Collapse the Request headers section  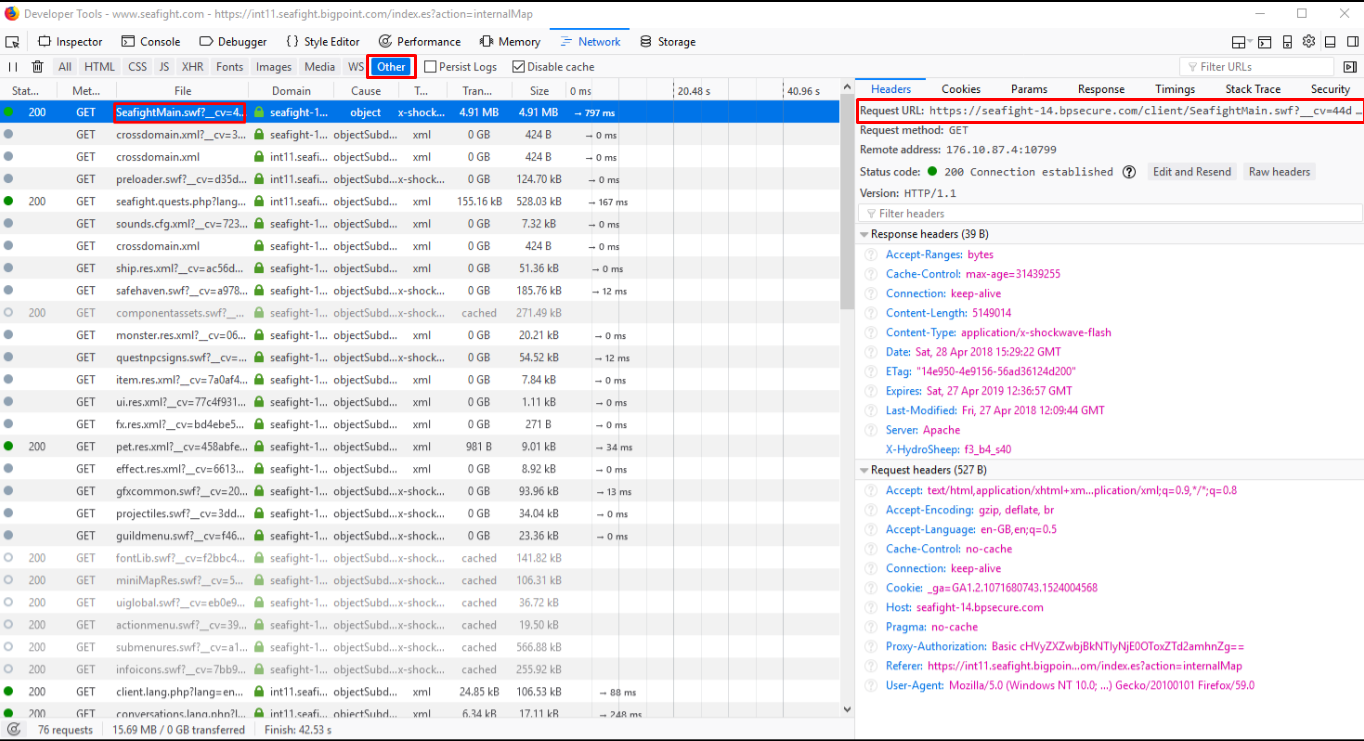[x=865, y=470]
